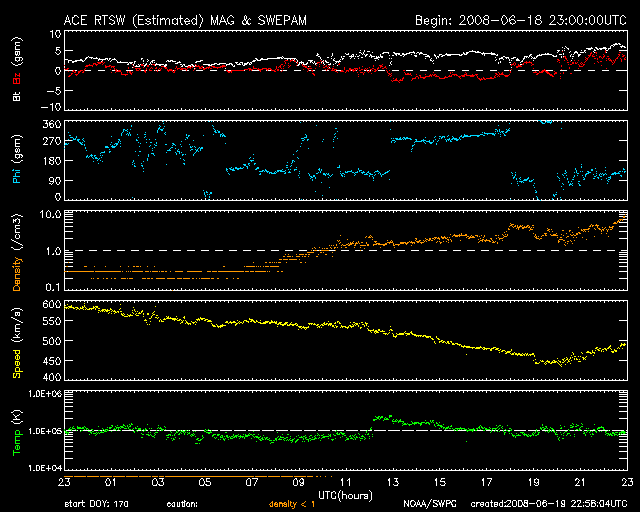Screen dimensions: 640x512
Task: Click the 'Temp (K)' axis label
Action: pos(17,432)
